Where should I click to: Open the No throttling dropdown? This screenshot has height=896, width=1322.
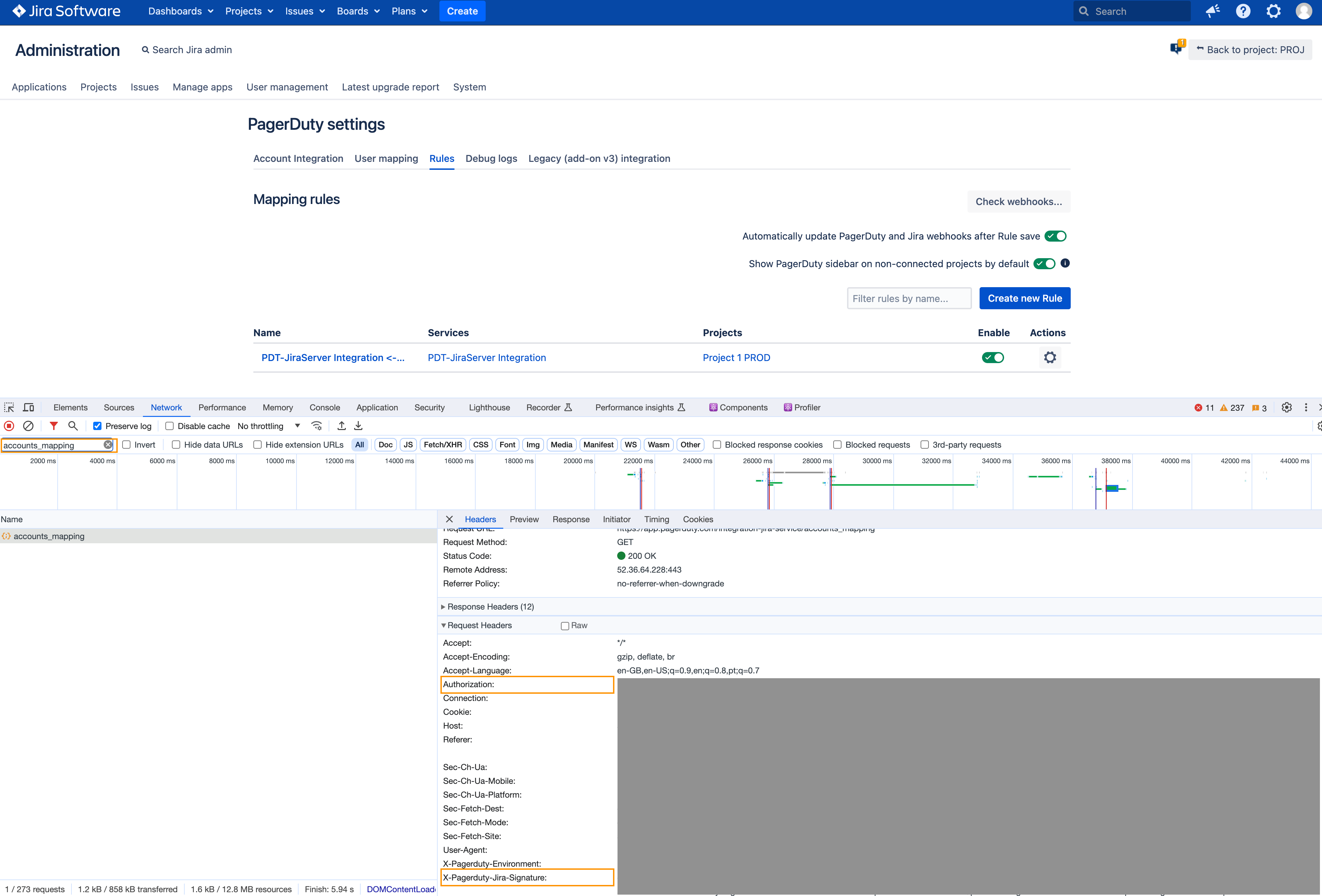click(269, 426)
